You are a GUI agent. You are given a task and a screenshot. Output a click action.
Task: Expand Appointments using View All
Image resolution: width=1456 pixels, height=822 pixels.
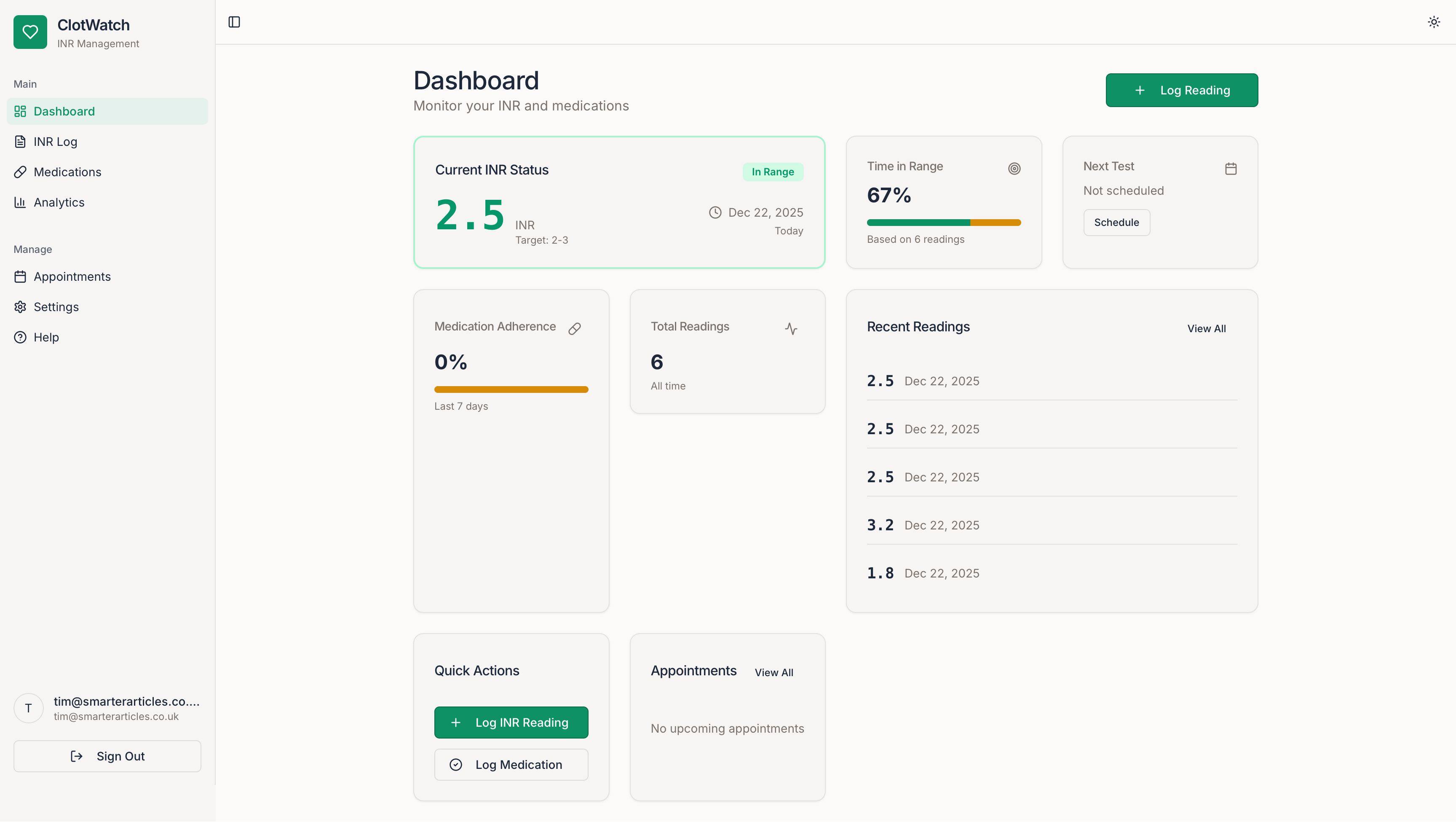(x=774, y=672)
